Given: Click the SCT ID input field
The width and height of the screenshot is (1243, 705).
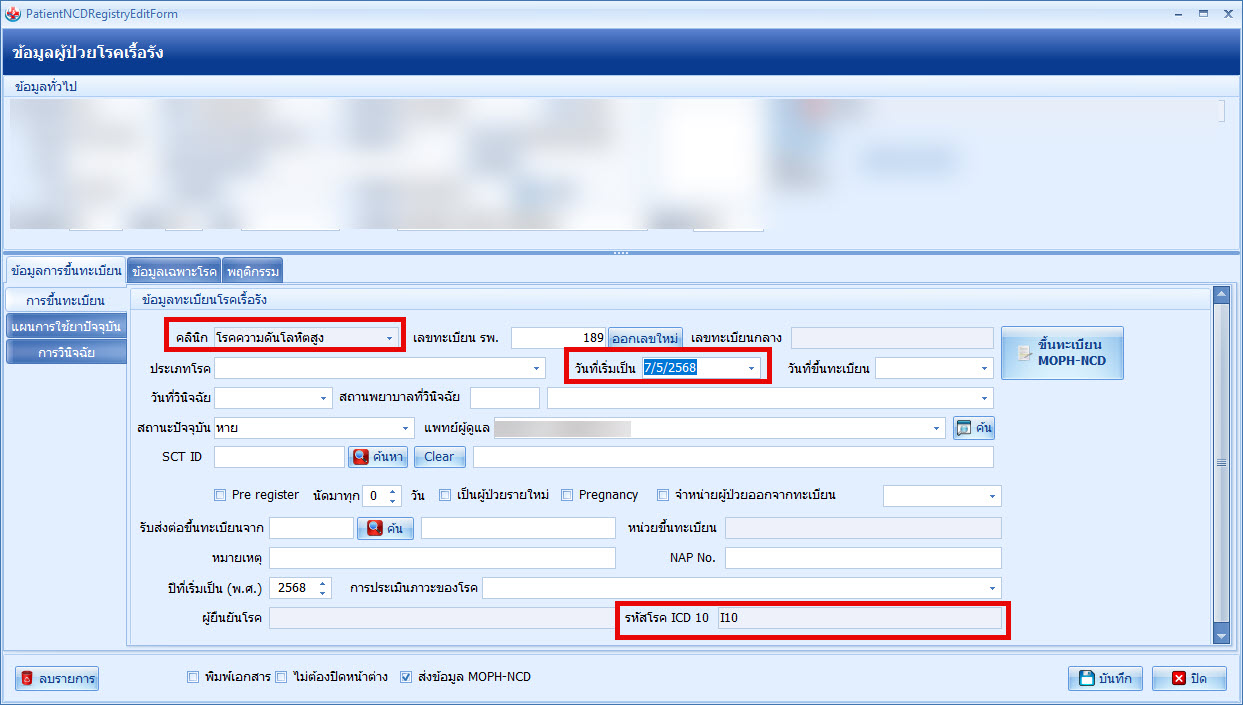Looking at the screenshot, I should (279, 457).
